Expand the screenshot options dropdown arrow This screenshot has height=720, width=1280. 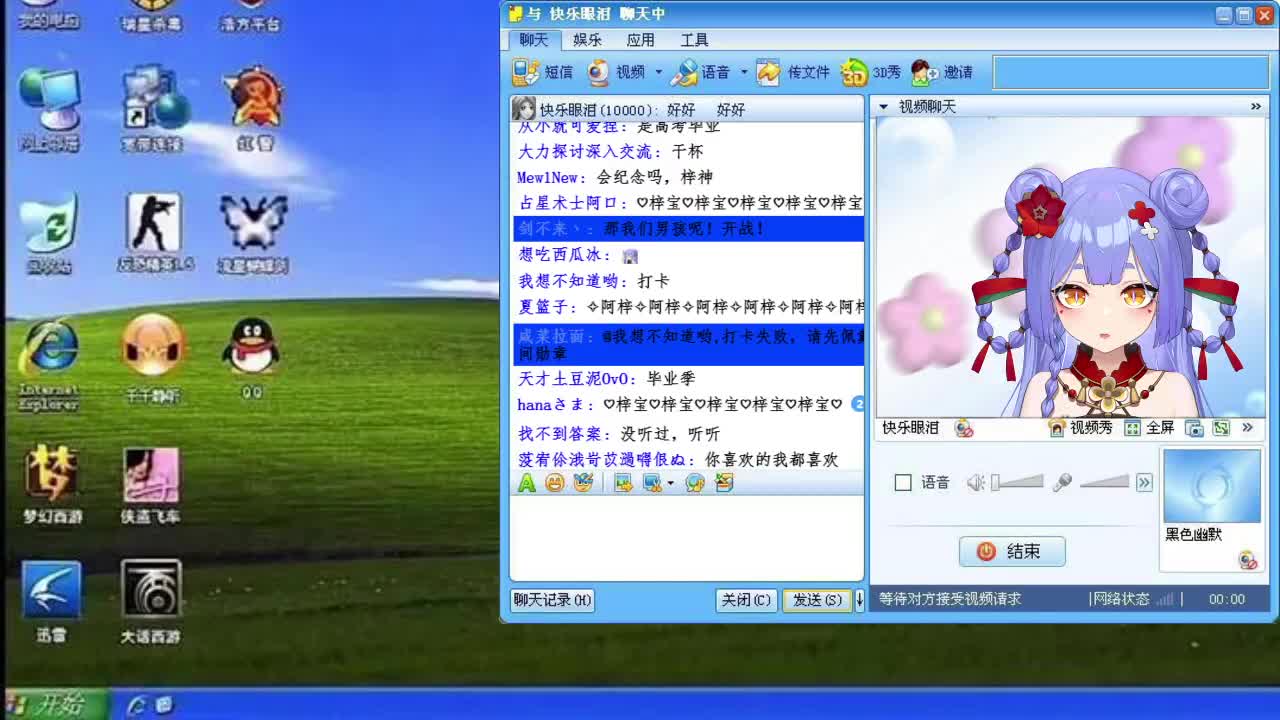pos(670,483)
